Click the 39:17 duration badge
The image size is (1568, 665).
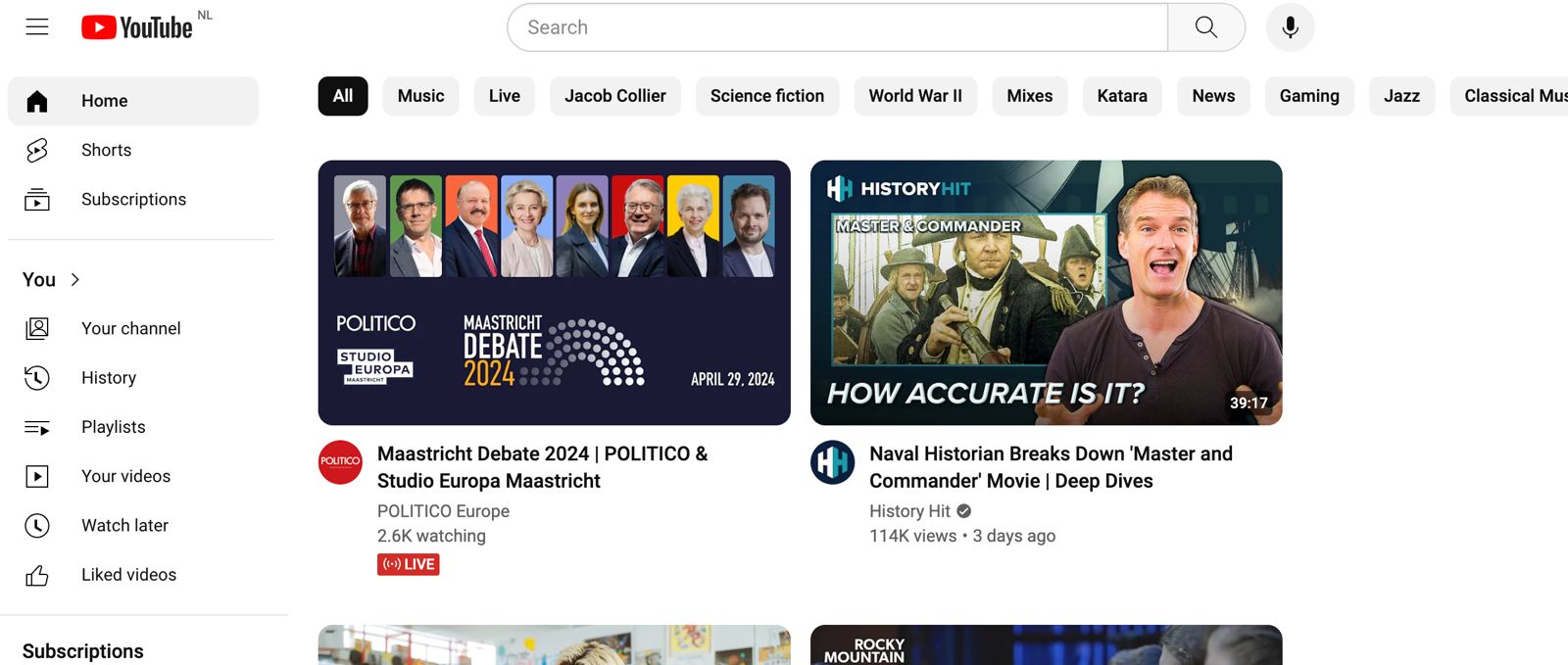coord(1249,403)
